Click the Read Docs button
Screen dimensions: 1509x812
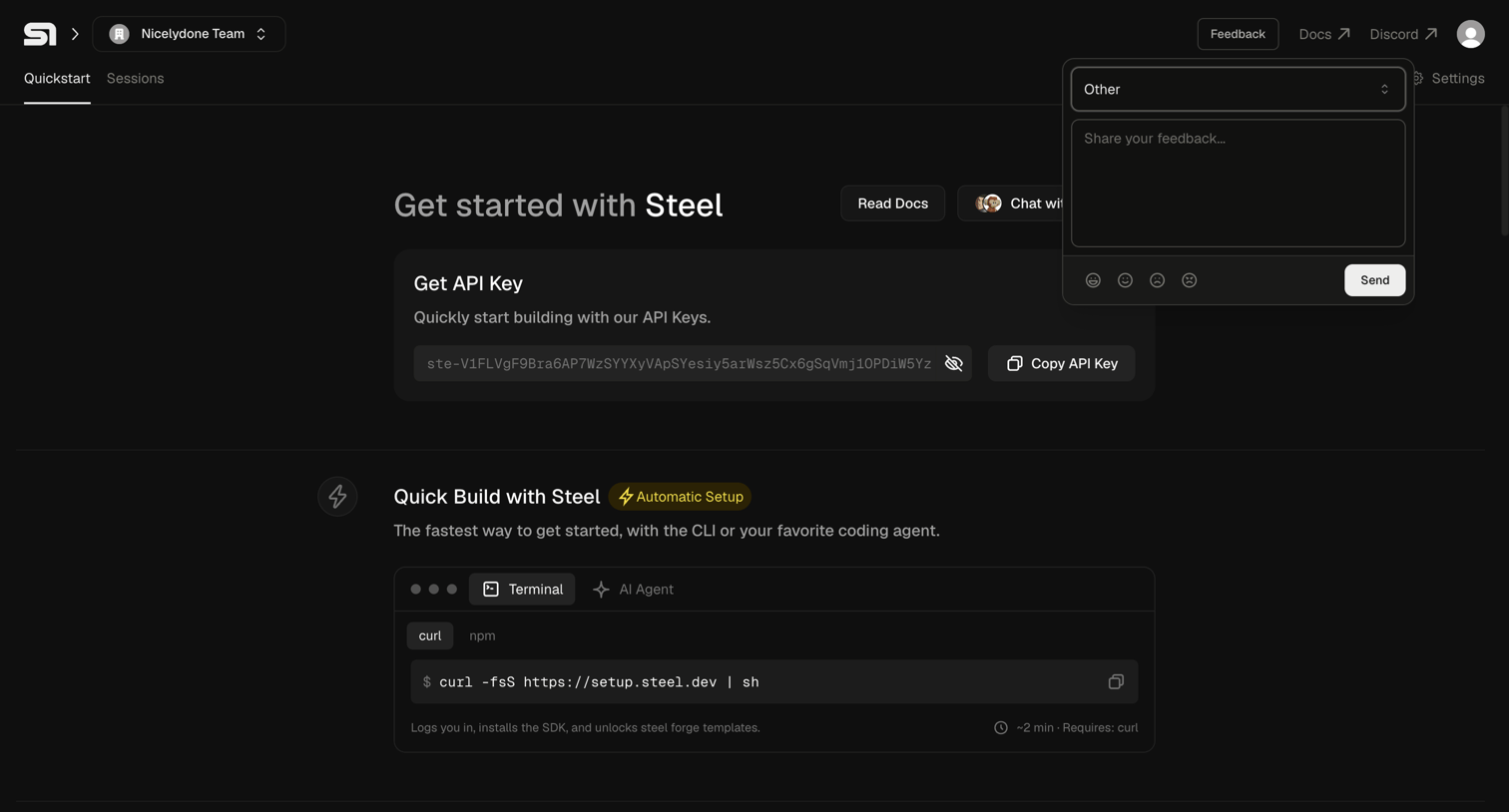pos(892,203)
